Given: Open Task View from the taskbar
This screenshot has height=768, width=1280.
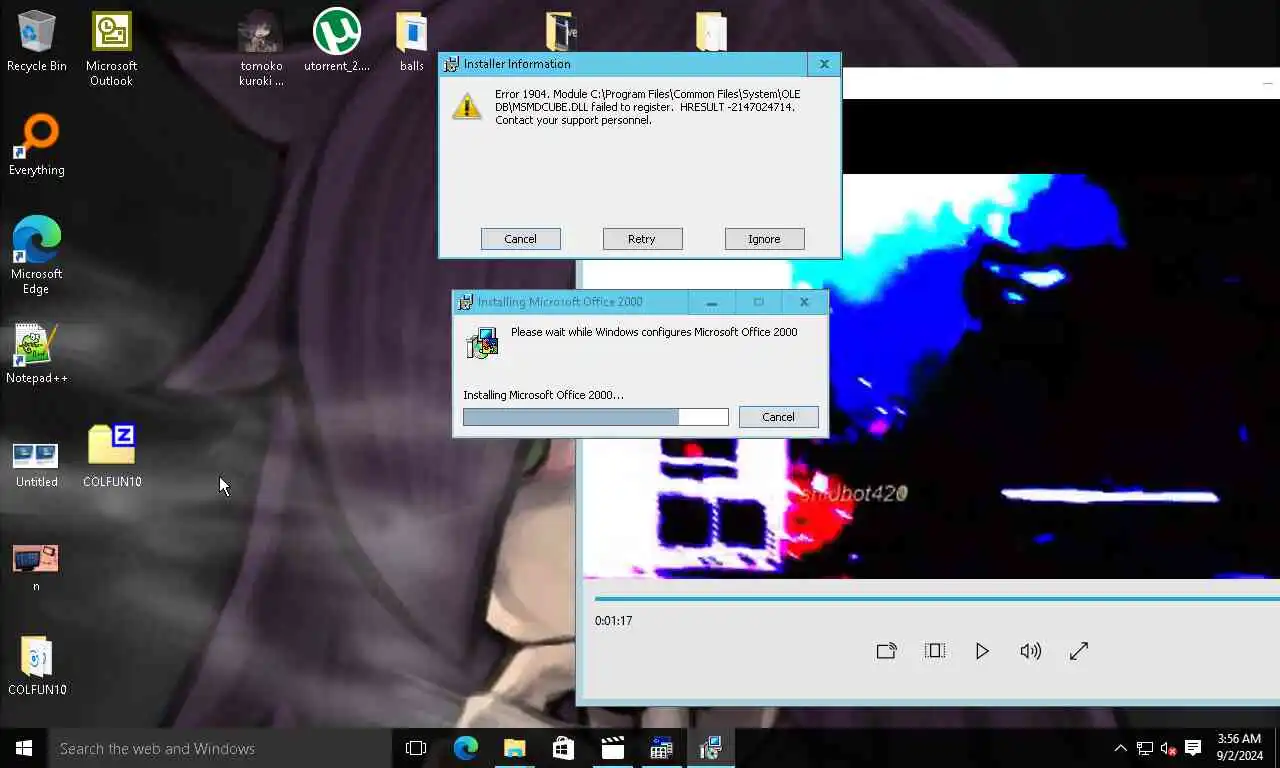Looking at the screenshot, I should 416,748.
